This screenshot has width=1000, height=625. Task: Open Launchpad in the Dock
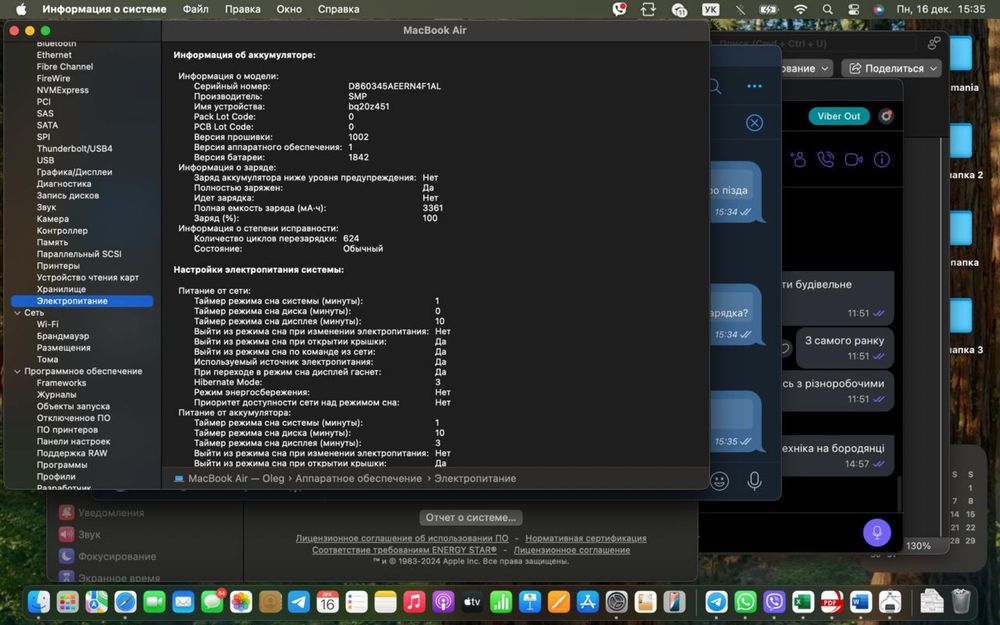68,601
